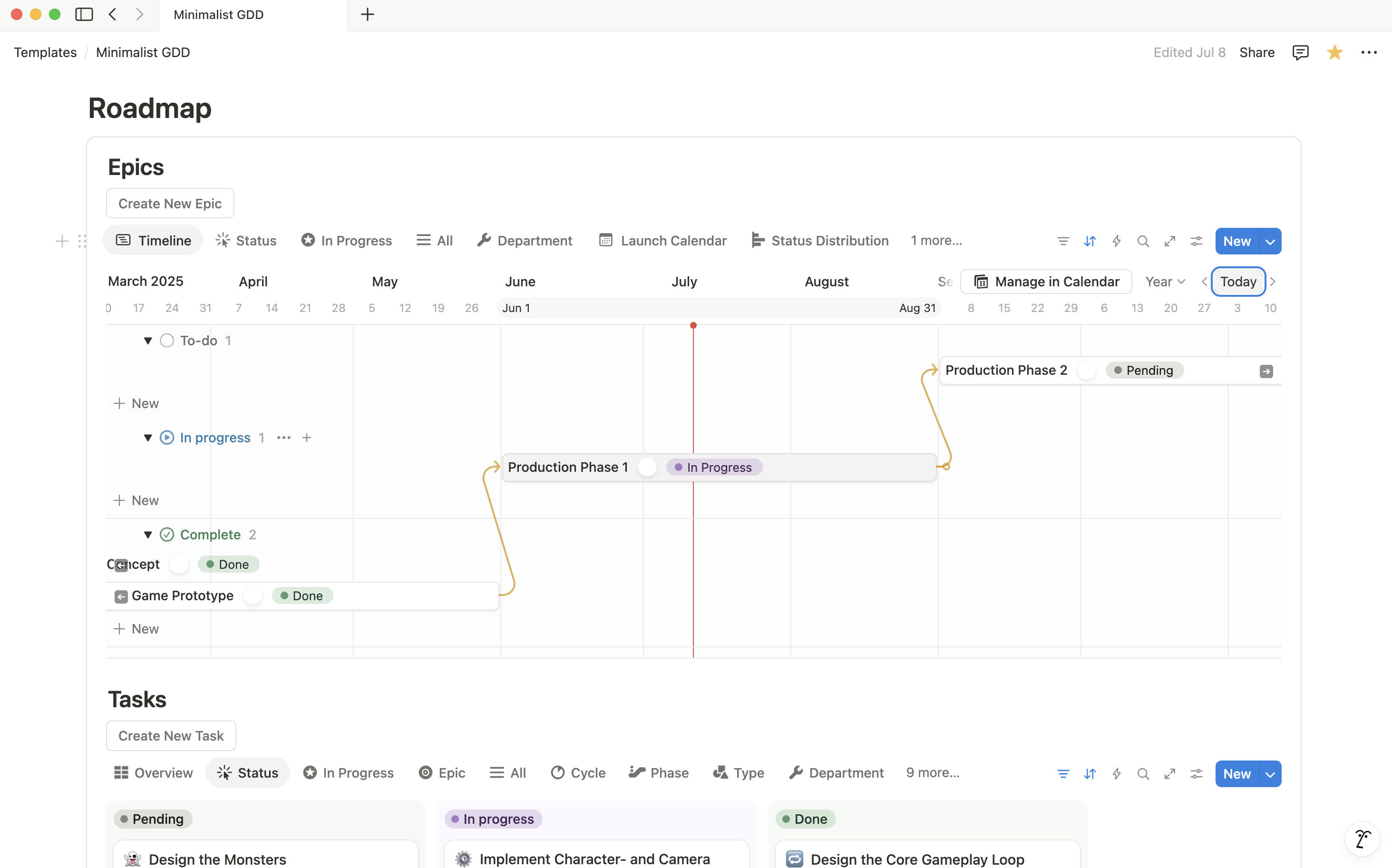Viewport: 1392px width, 868px height.
Task: Open the Launch Calendar view
Action: point(662,241)
